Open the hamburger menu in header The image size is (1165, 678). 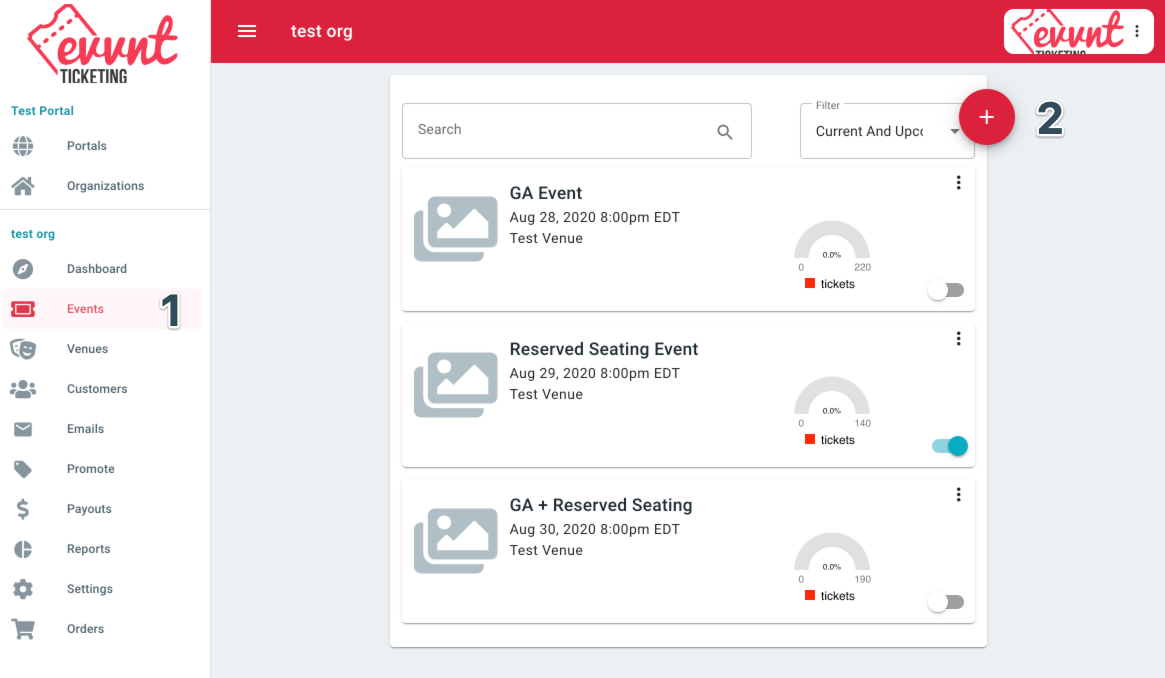point(247,31)
